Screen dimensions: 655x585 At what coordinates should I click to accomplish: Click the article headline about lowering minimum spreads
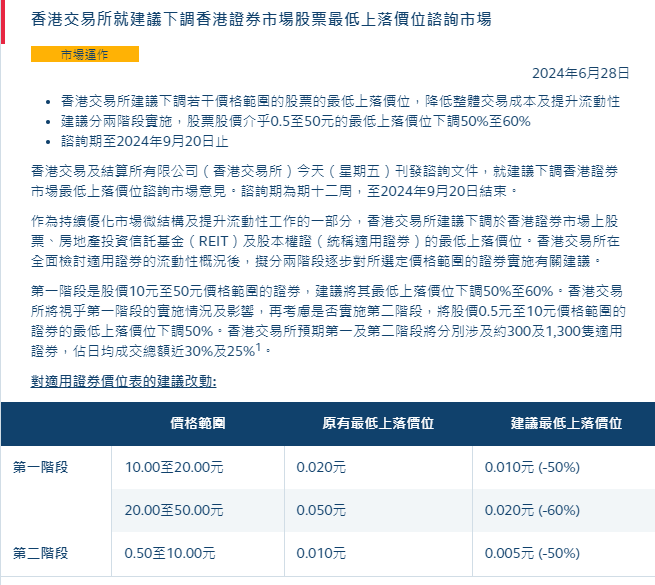click(x=261, y=19)
